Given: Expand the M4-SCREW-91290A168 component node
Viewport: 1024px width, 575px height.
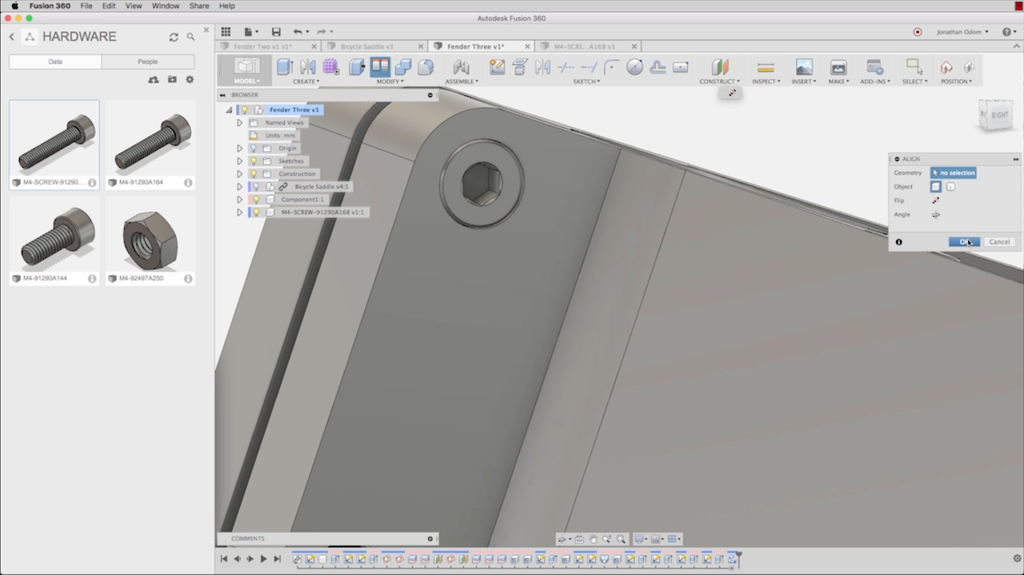Looking at the screenshot, I should pyautogui.click(x=239, y=212).
